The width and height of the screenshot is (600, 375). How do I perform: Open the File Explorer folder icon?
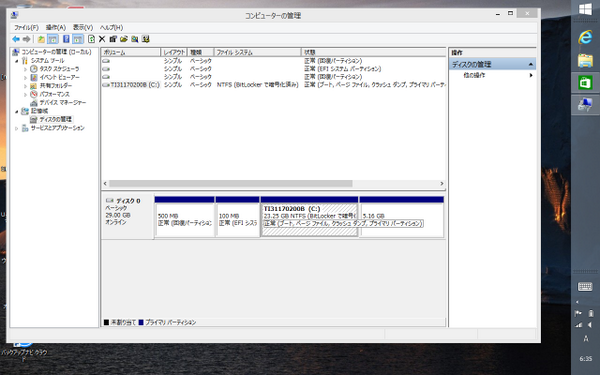(585, 60)
